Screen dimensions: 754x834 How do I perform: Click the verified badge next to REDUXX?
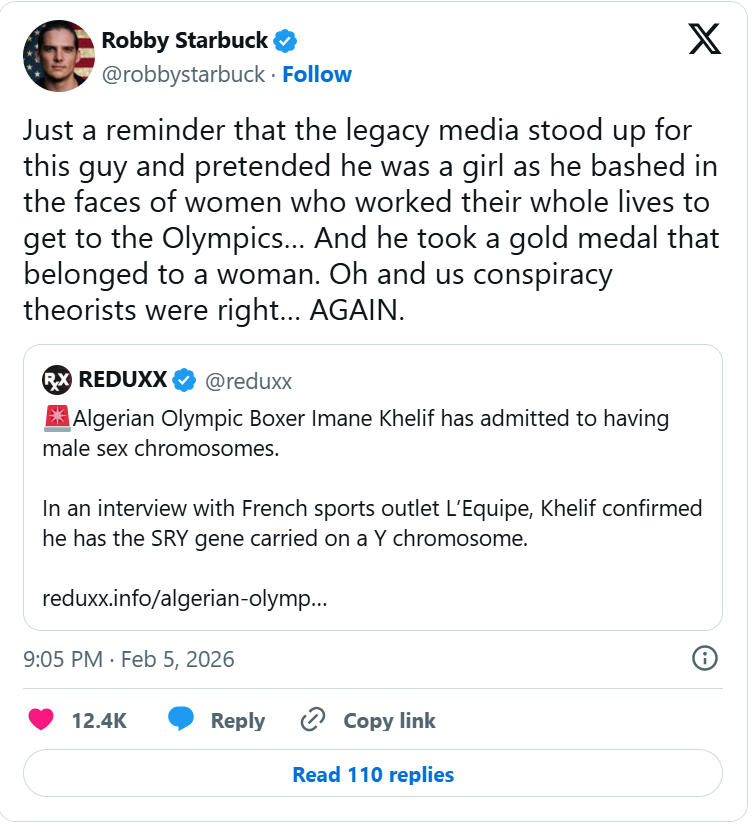[185, 380]
